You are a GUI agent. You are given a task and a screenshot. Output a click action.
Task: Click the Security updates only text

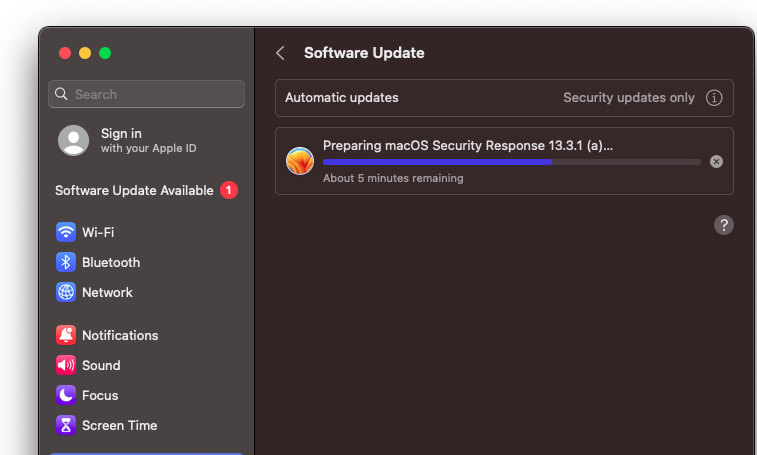click(628, 98)
